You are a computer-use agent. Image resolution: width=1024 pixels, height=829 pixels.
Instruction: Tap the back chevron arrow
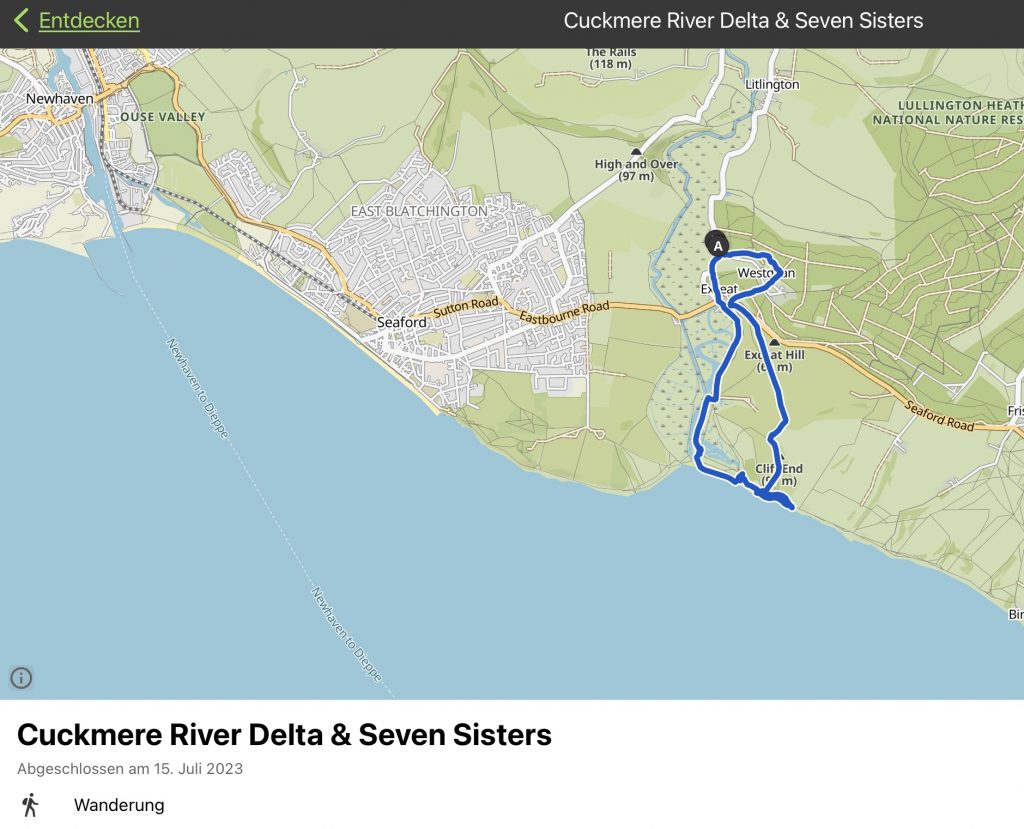[x=21, y=20]
